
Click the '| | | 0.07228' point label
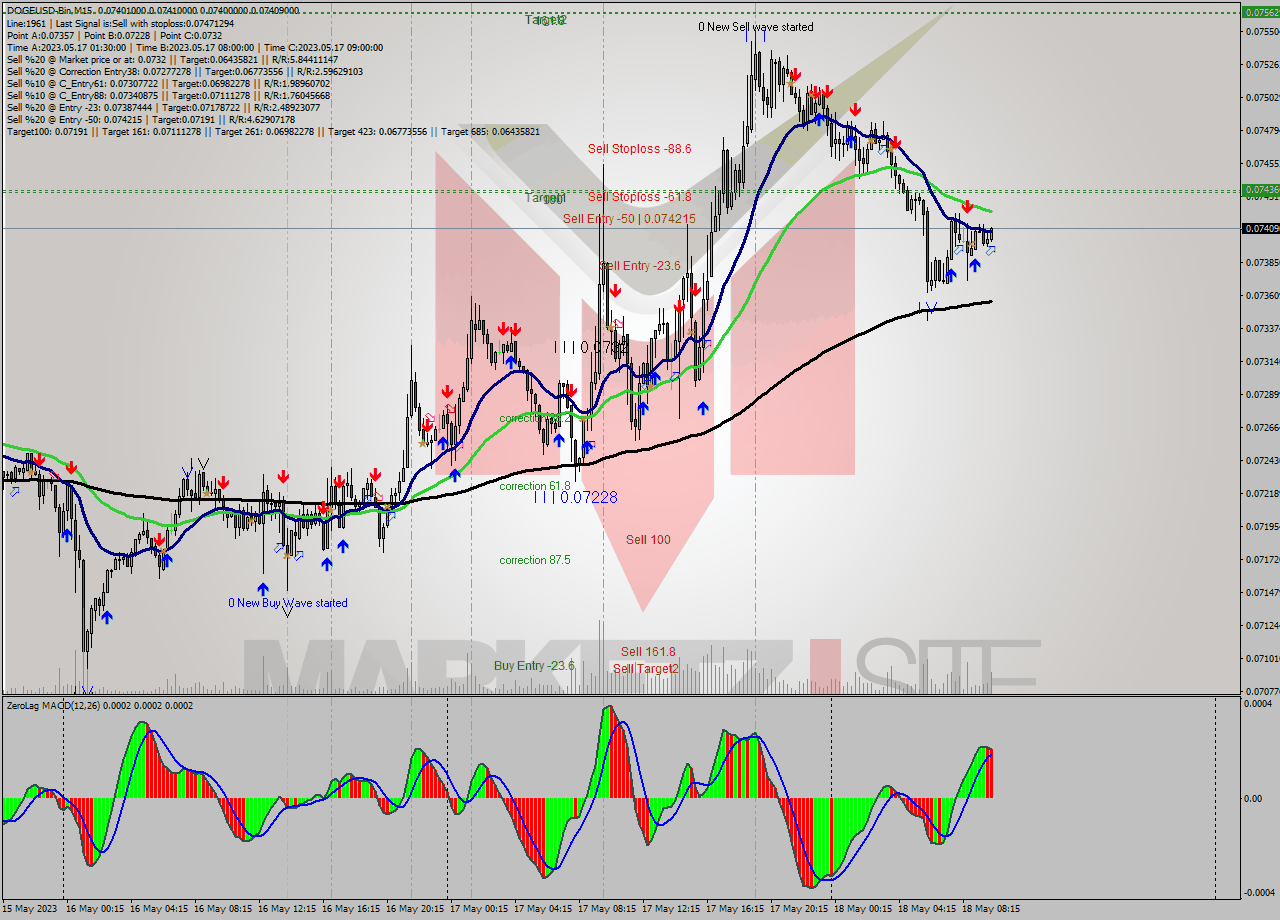[575, 497]
